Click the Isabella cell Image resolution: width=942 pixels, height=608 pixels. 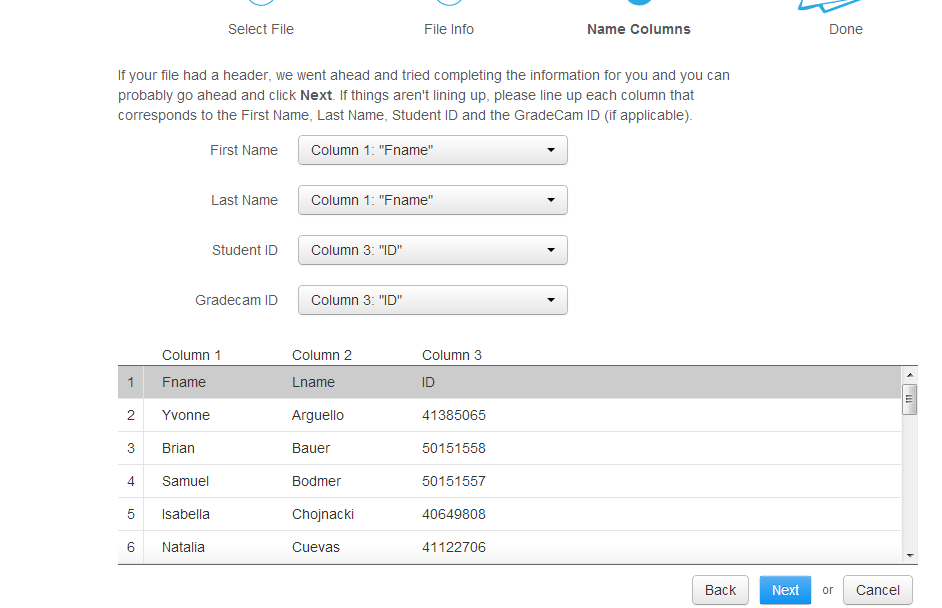(186, 514)
